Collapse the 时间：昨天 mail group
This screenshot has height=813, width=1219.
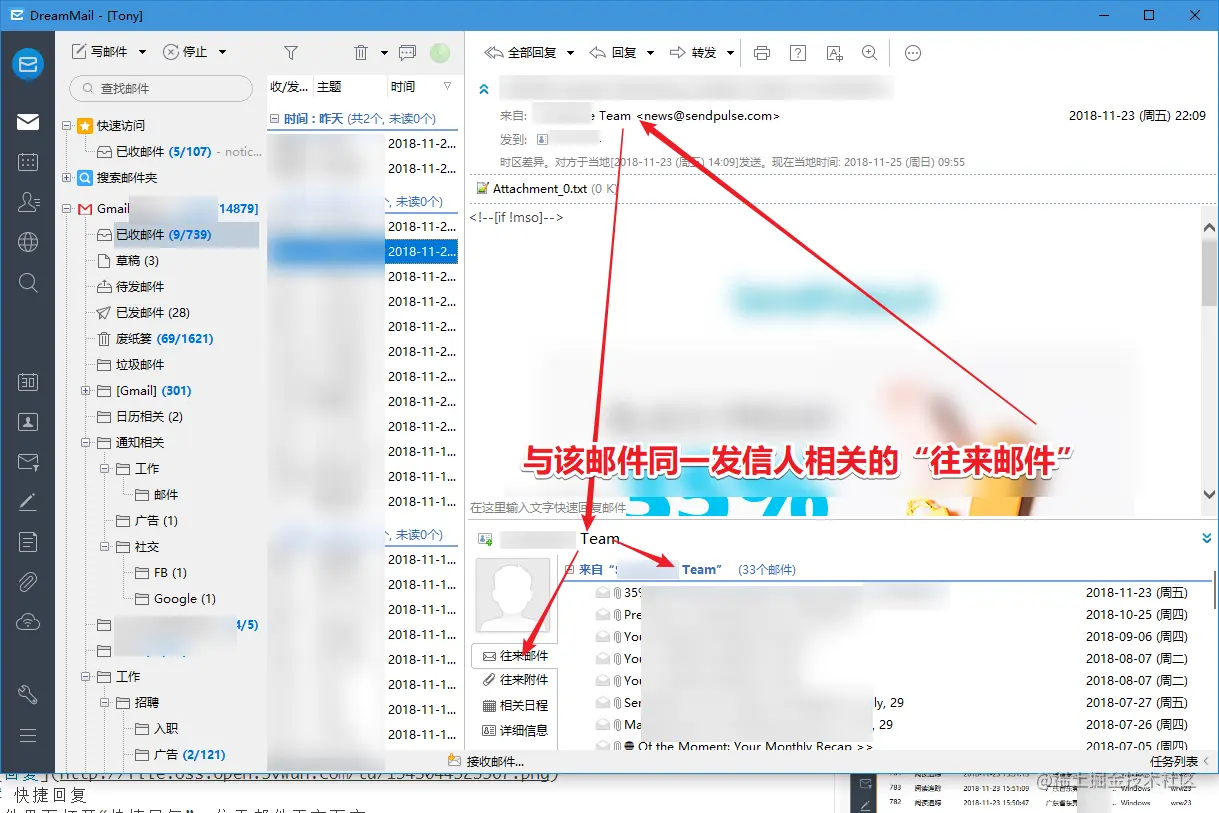(275, 118)
